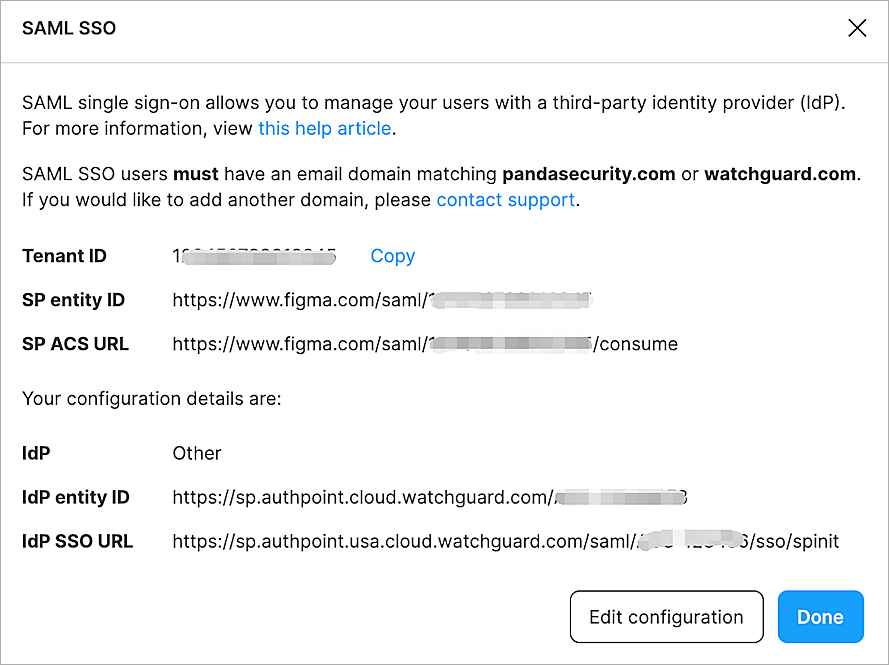Image resolution: width=889 pixels, height=665 pixels.
Task: Click Edit configuration
Action: pos(666,617)
